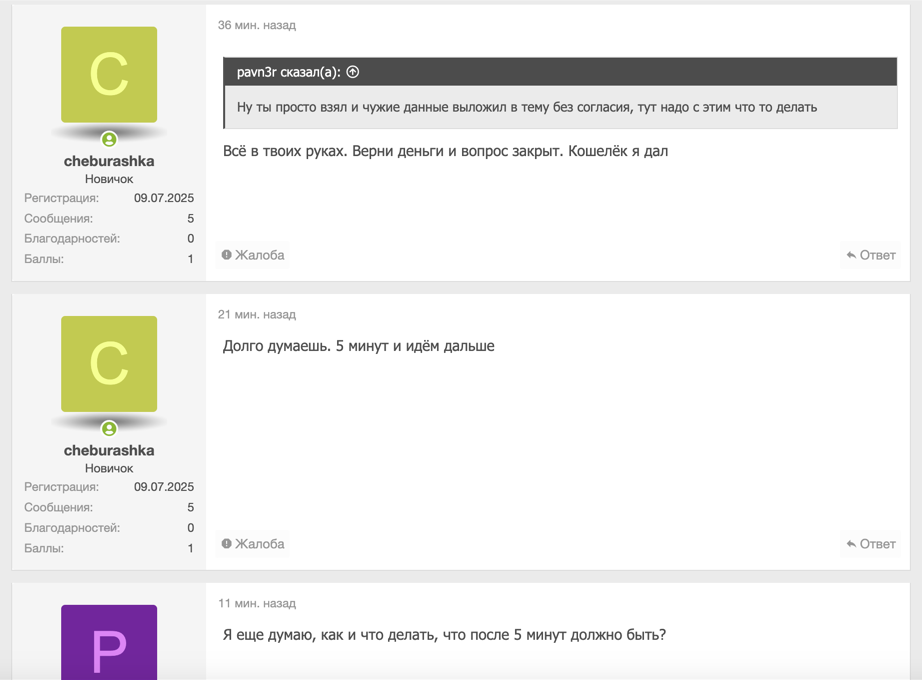The height and width of the screenshot is (680, 922).
Task: Click quoted text from pavn3r
Action: coord(527,107)
